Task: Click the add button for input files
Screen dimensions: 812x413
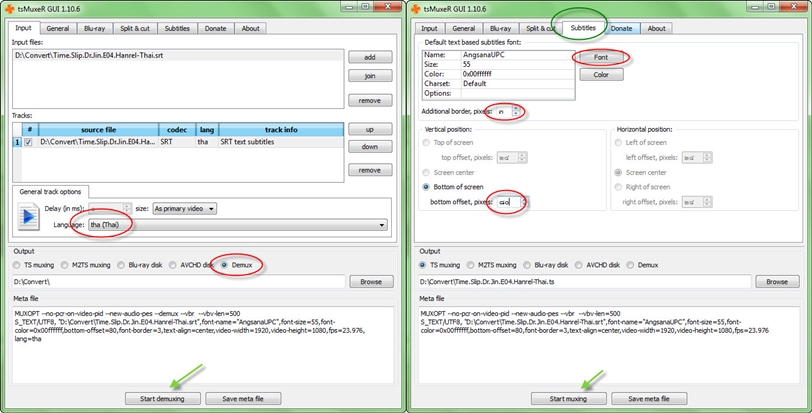Action: click(370, 57)
